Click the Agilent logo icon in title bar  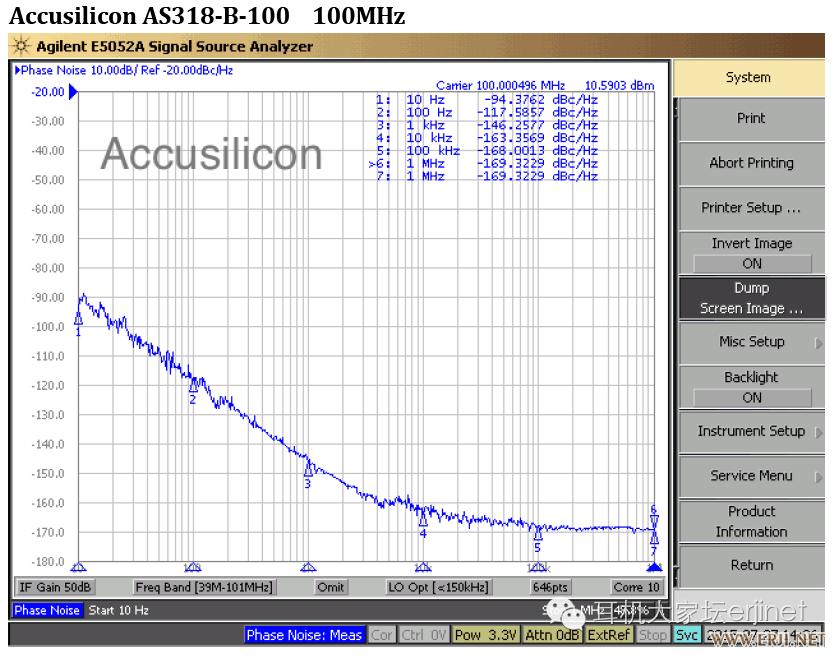click(21, 46)
